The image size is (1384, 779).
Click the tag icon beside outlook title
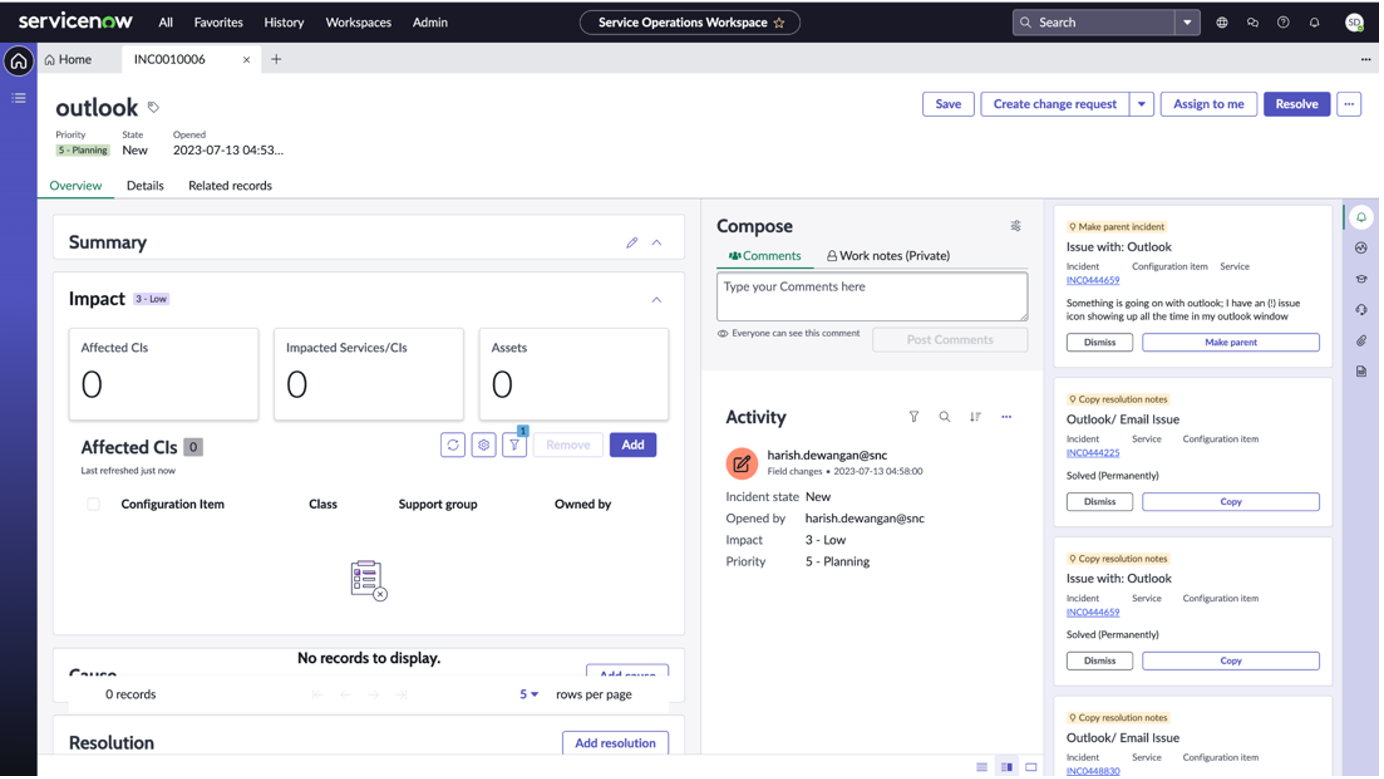[153, 107]
